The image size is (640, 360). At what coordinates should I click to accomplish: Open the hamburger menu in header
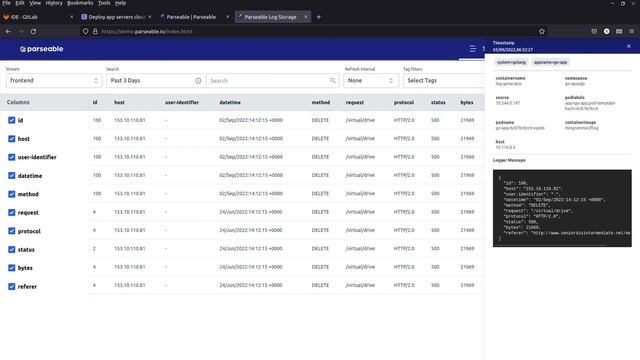tap(472, 49)
